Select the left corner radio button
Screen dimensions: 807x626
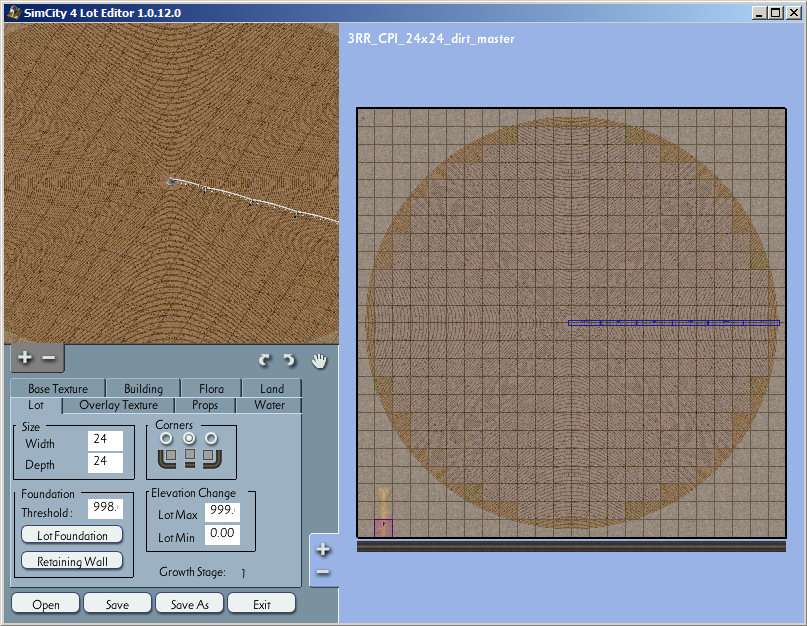166,438
